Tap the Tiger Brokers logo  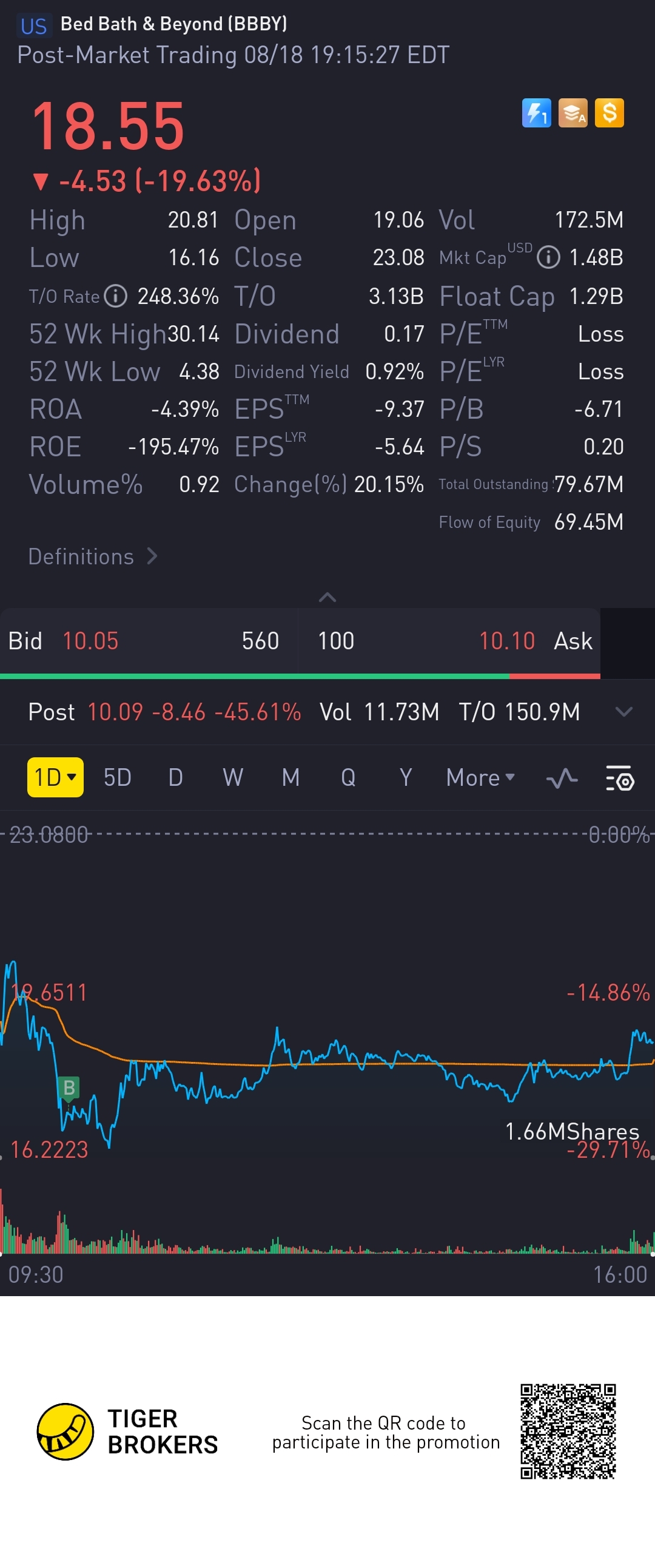127,1431
